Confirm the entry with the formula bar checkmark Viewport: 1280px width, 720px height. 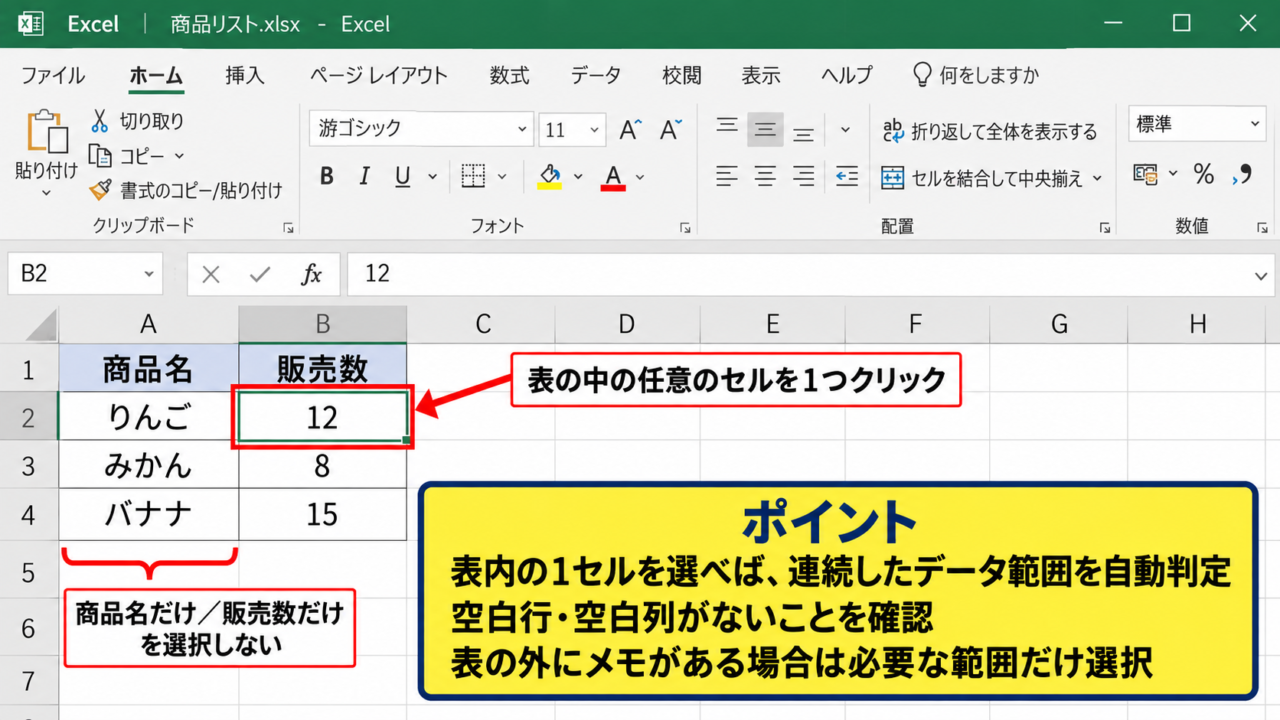point(261,274)
